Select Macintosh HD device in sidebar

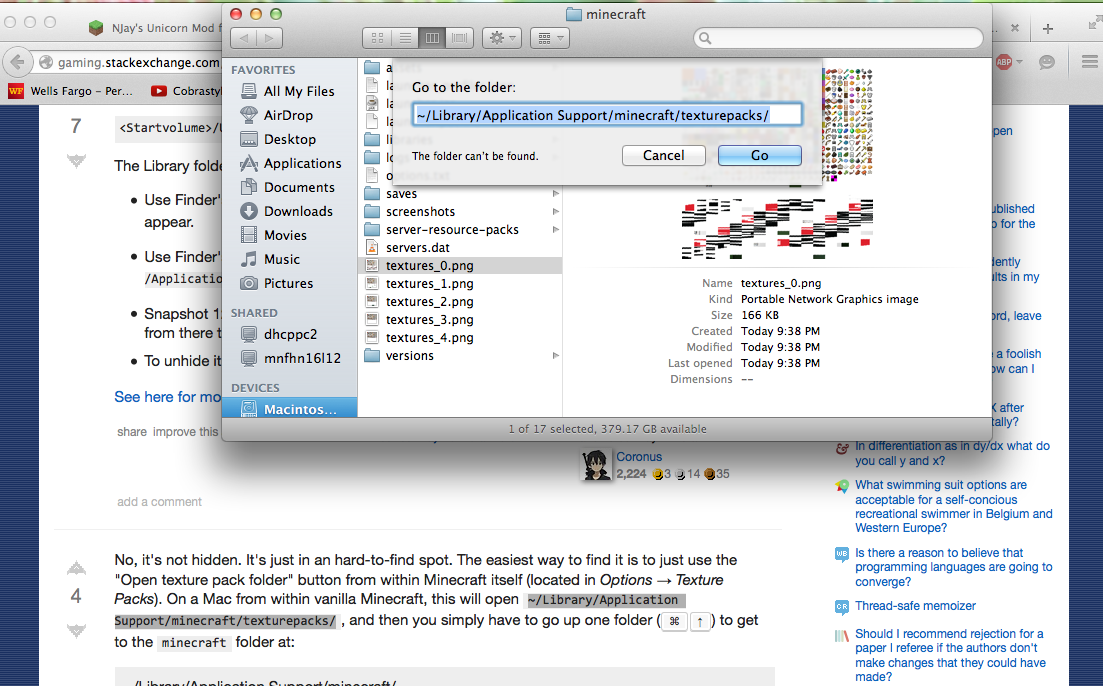click(289, 409)
